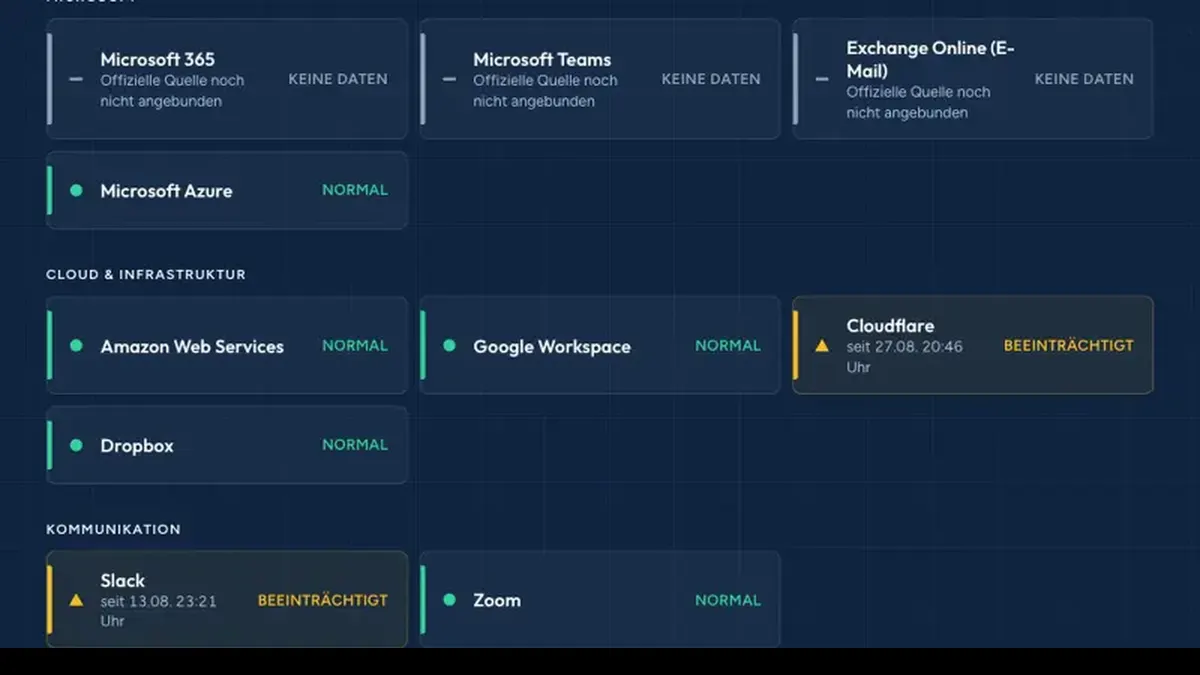This screenshot has height=675, width=1200.
Task: Click BEEINTRÄCHTIGT status on Cloudflare card
Action: pos(1069,345)
